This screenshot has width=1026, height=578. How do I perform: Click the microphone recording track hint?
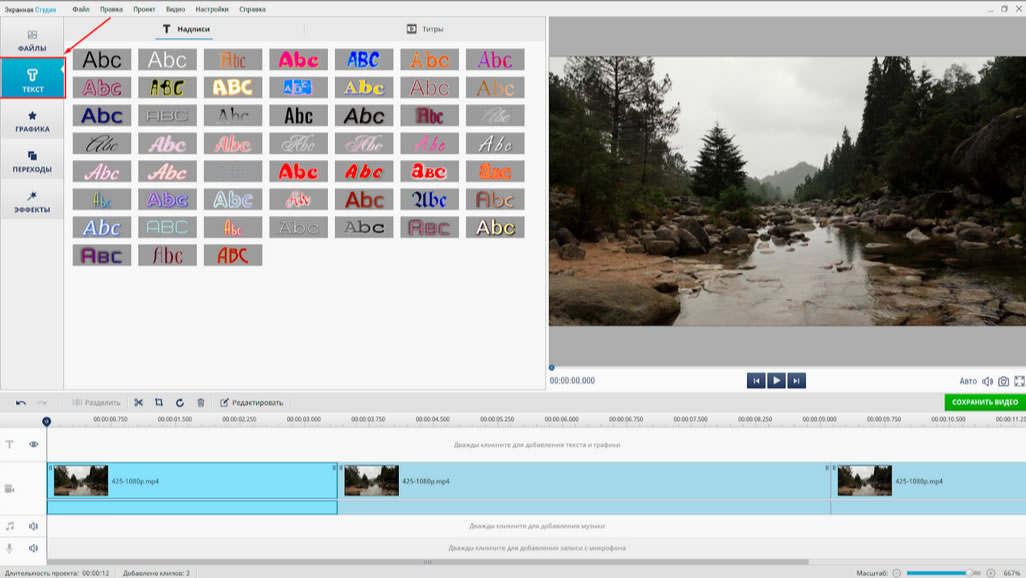pyautogui.click(x=537, y=548)
